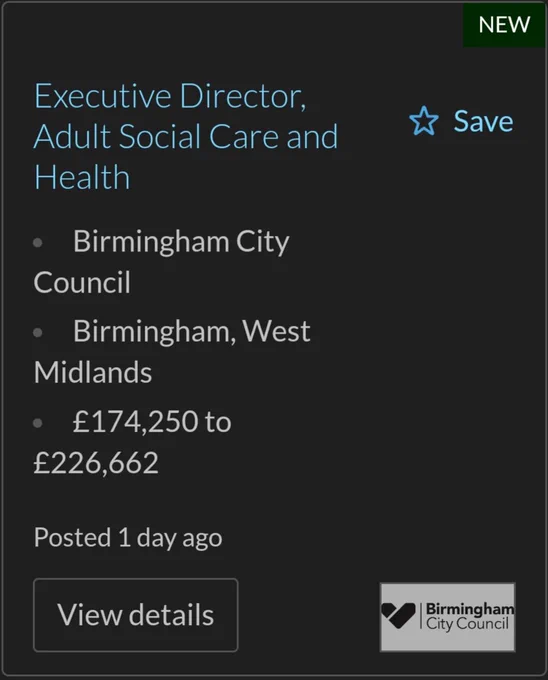Click the £174,250 to salary line
The width and height of the screenshot is (548, 680).
(152, 421)
